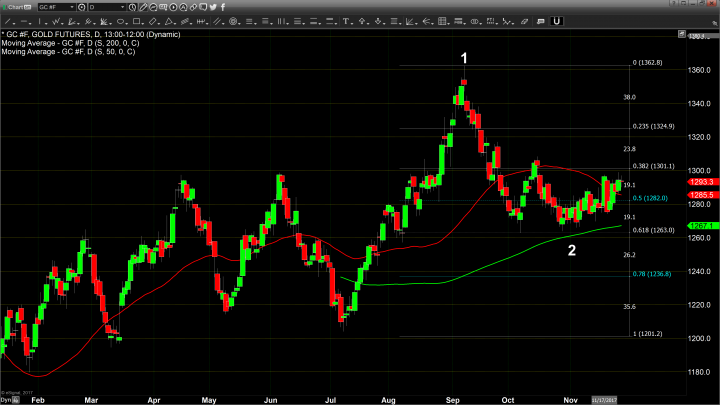Click the time template clock icon
The image size is (720, 405).
(132, 7)
